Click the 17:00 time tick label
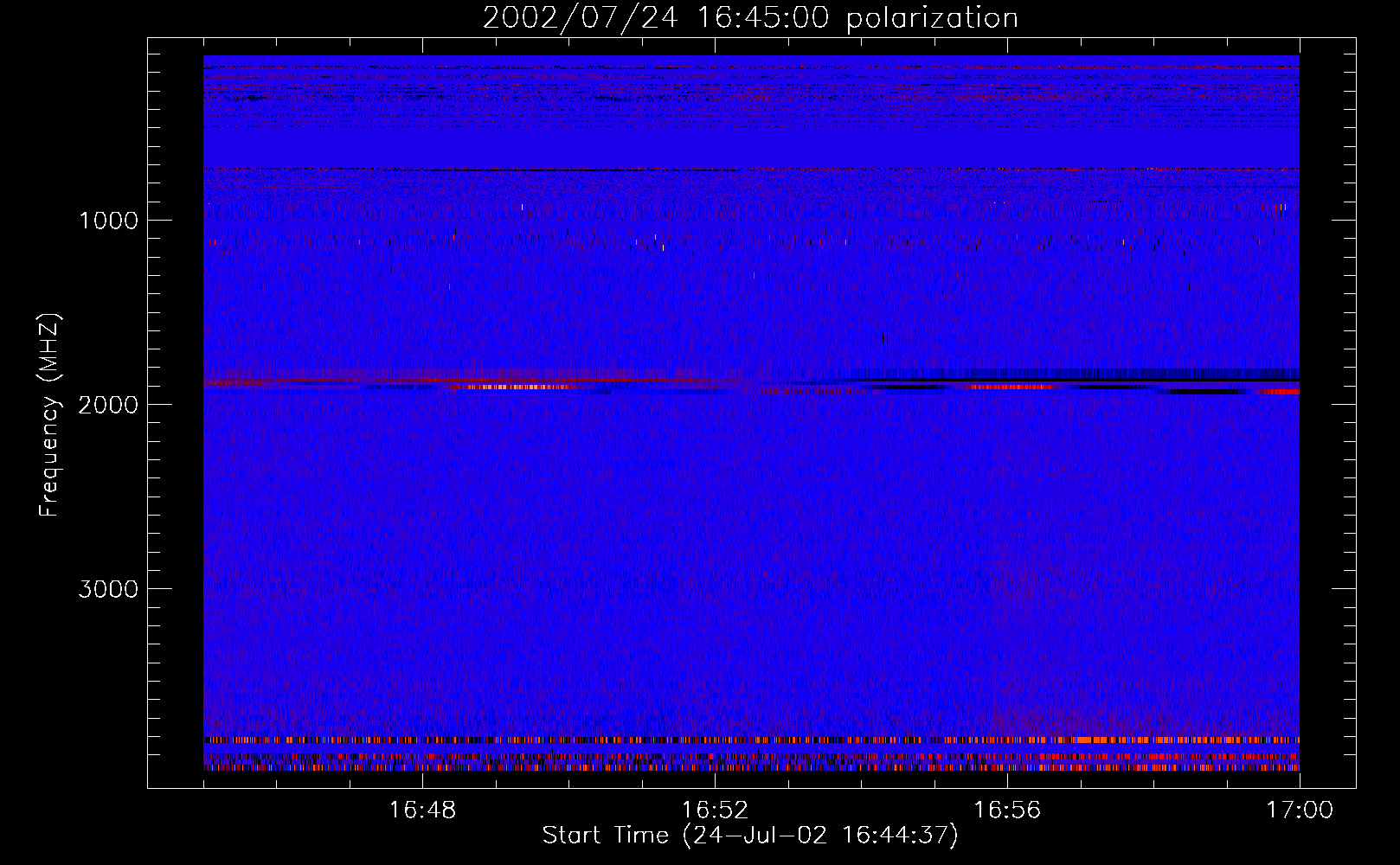This screenshot has height=865, width=1400. (1300, 811)
